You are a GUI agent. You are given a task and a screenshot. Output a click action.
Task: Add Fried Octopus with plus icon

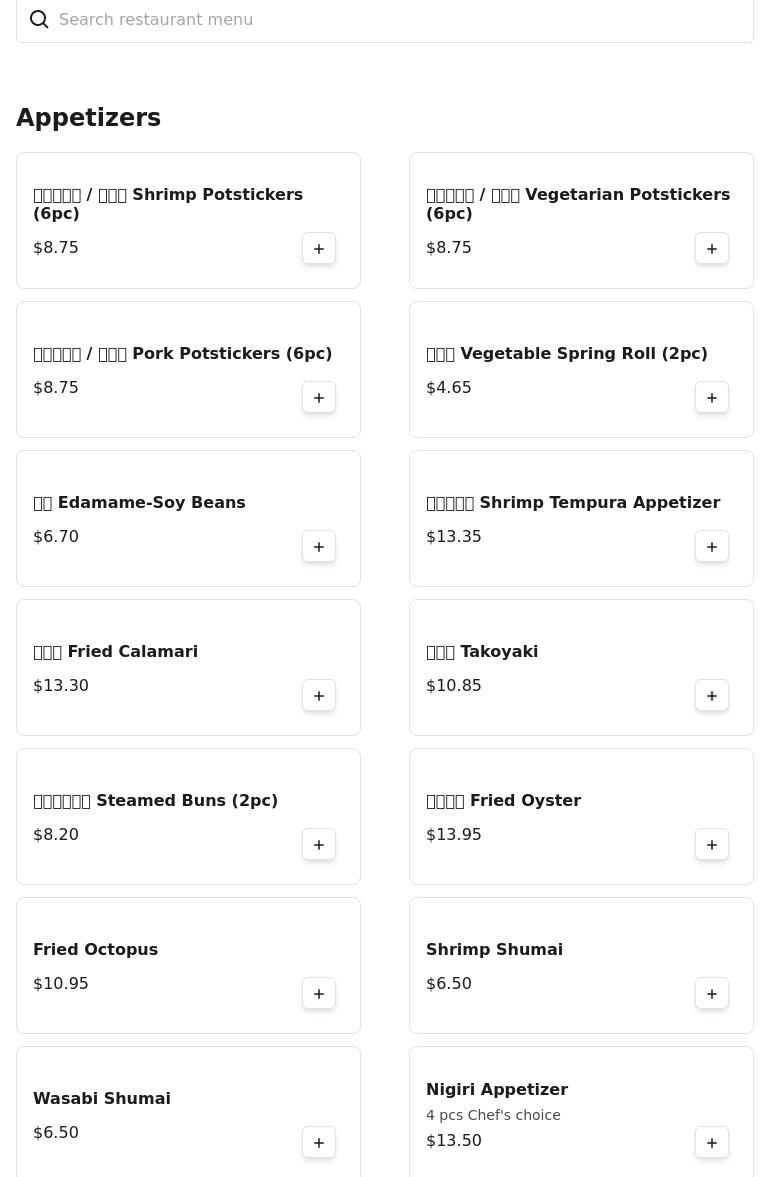coord(319,994)
